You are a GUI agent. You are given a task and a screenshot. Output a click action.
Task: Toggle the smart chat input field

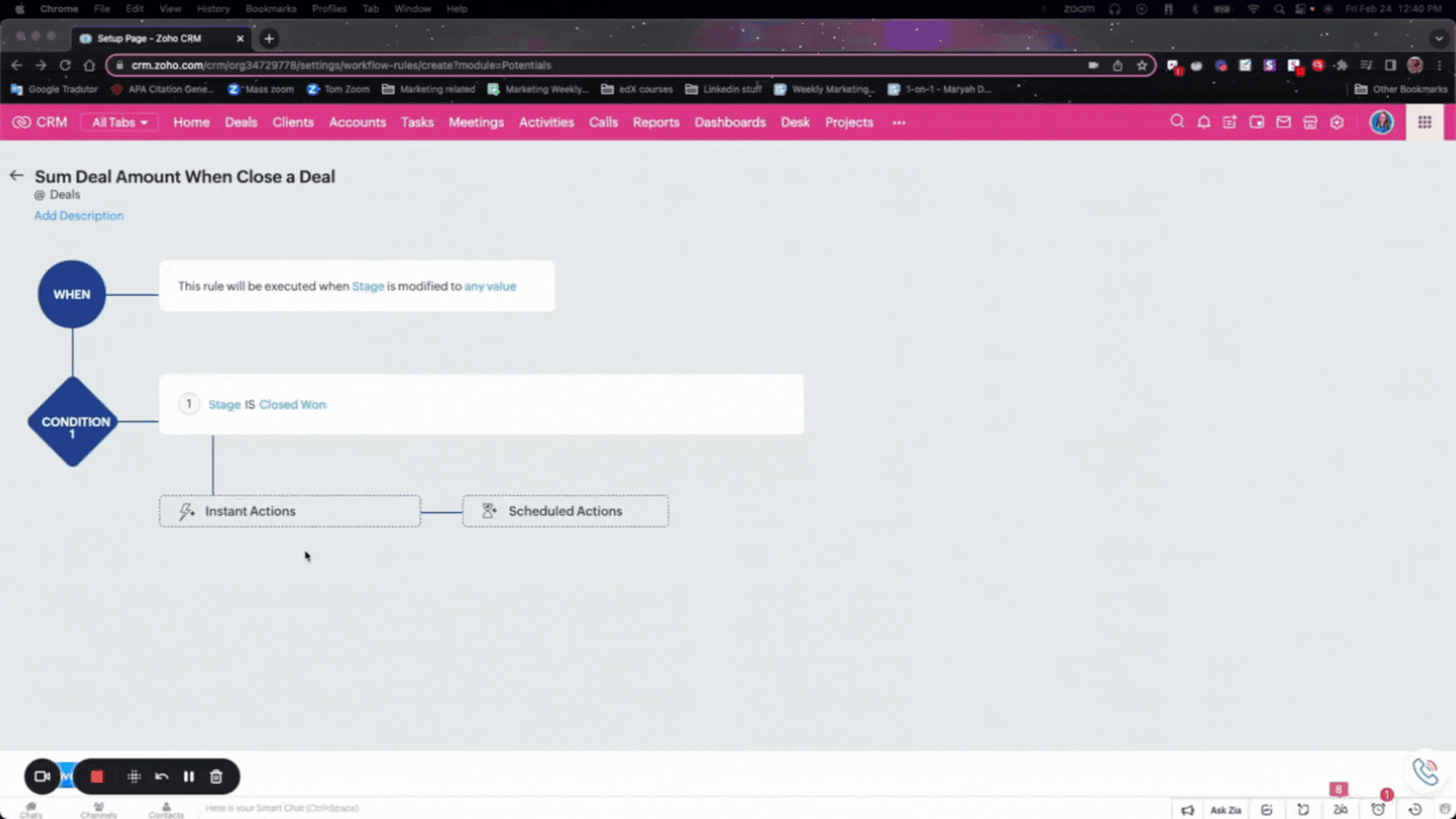pos(282,808)
